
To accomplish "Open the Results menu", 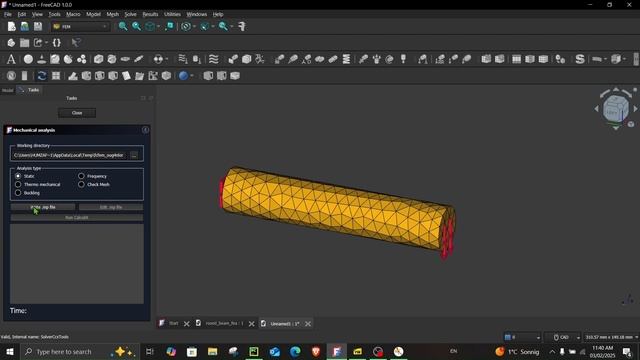I will coord(150,14).
